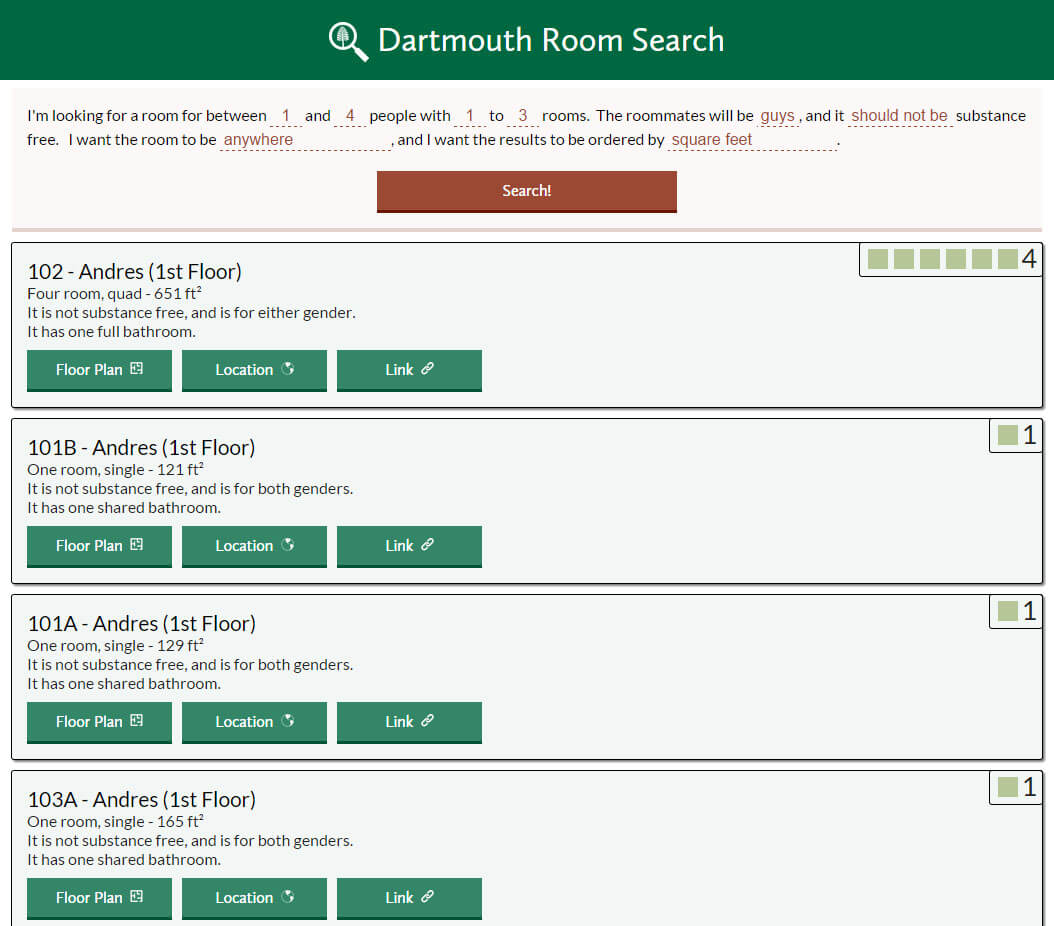Click the occupancy badge on room 102
The height and width of the screenshot is (926, 1054).
coord(951,259)
